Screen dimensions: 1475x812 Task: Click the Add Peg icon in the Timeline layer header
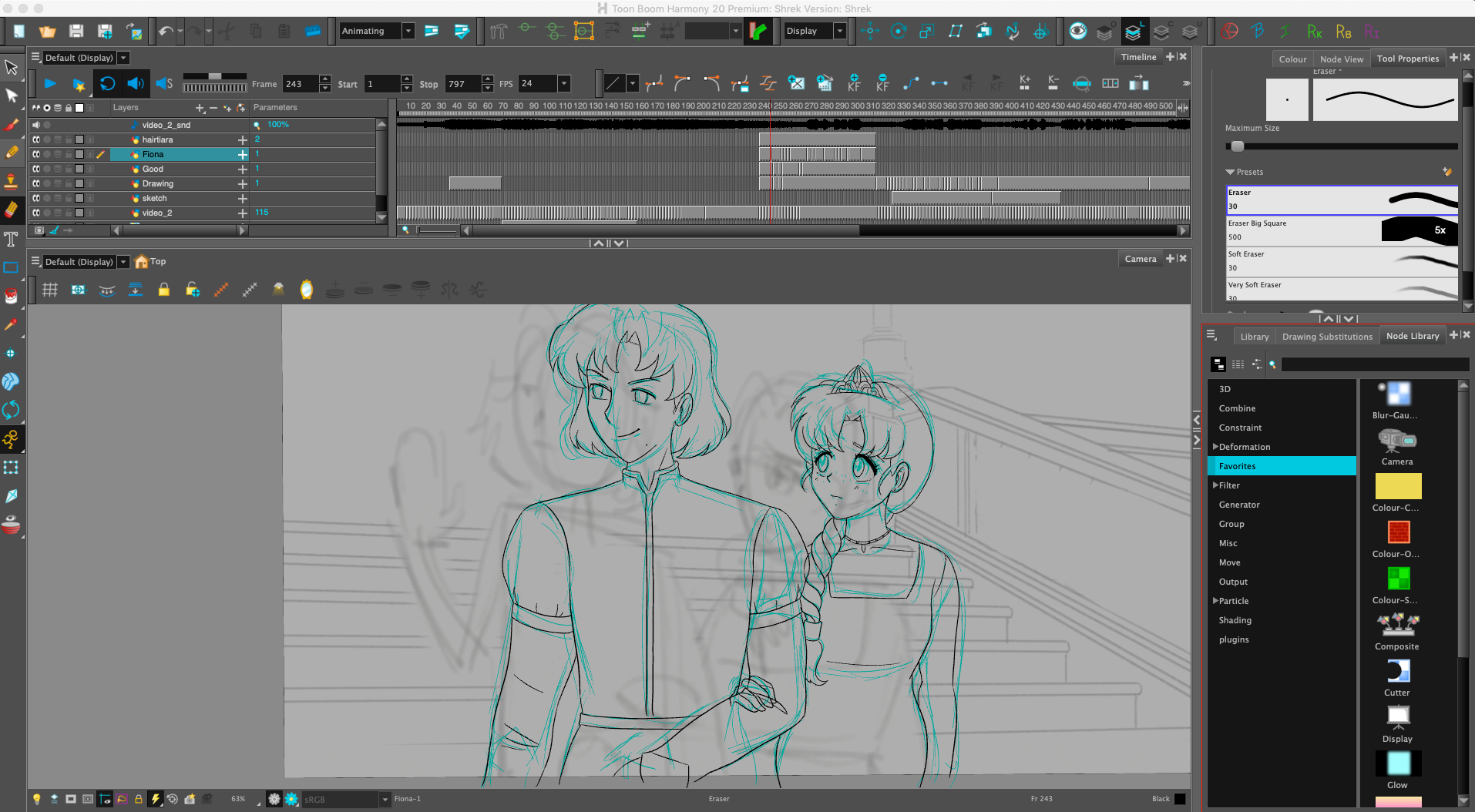point(241,108)
